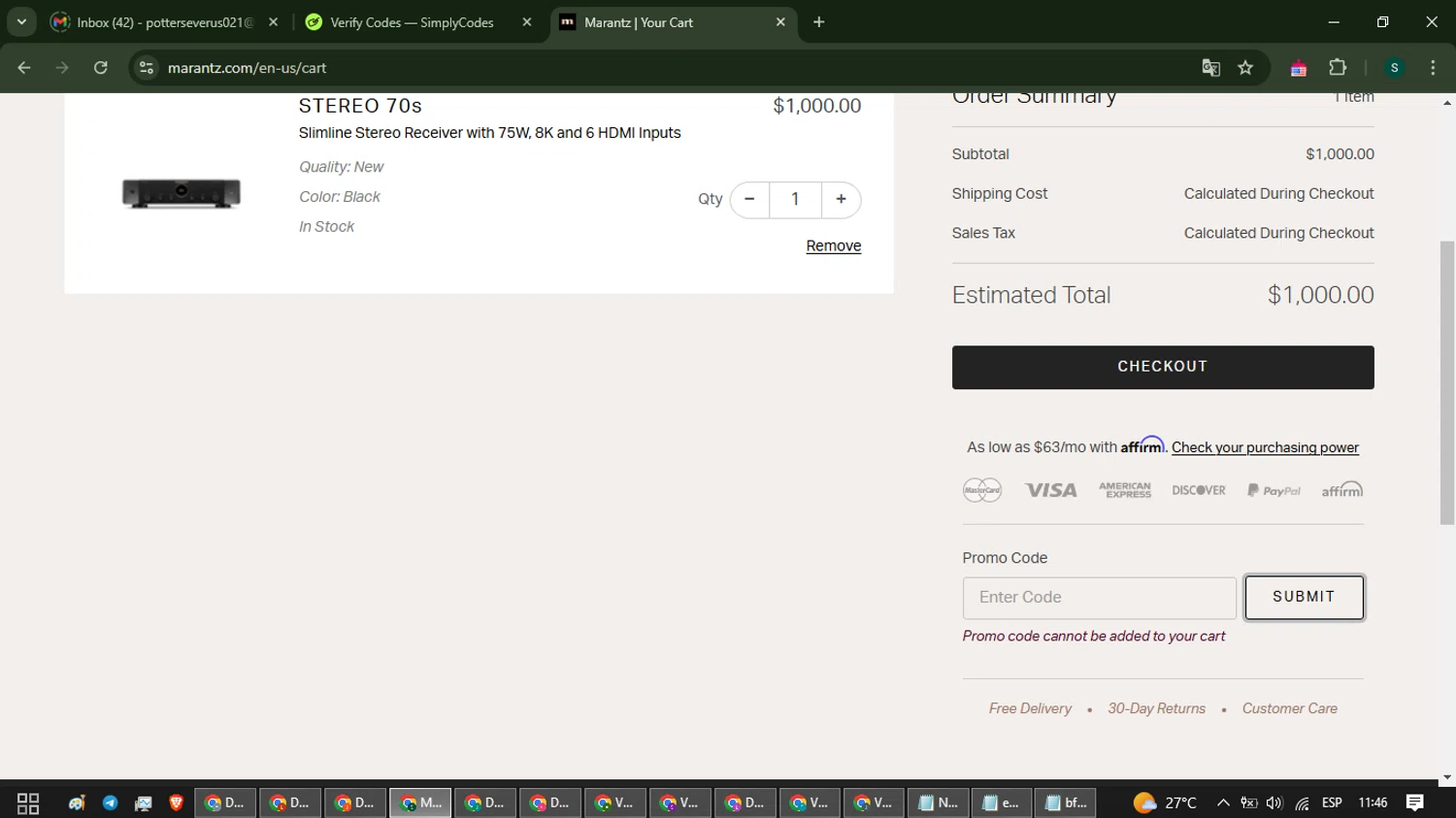The height and width of the screenshot is (818, 1456).
Task: Proceed with the CHECKOUT button
Action: coord(1163,367)
